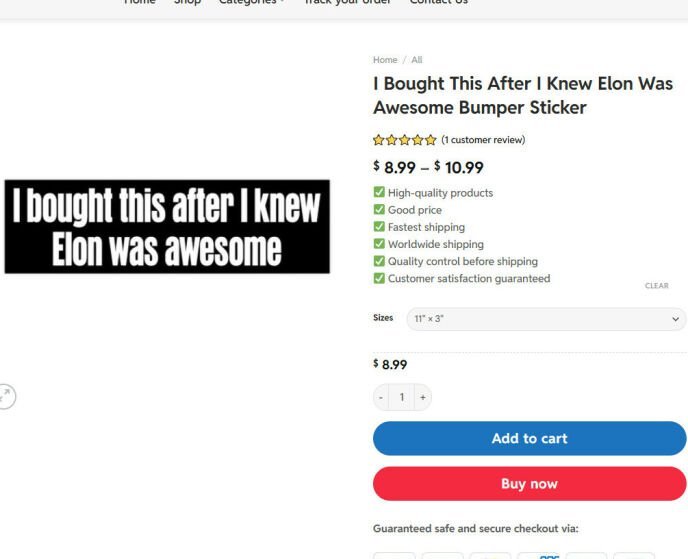Click the green check beside Customer satisfaction guaranteed
688x559 pixels.
click(379, 278)
